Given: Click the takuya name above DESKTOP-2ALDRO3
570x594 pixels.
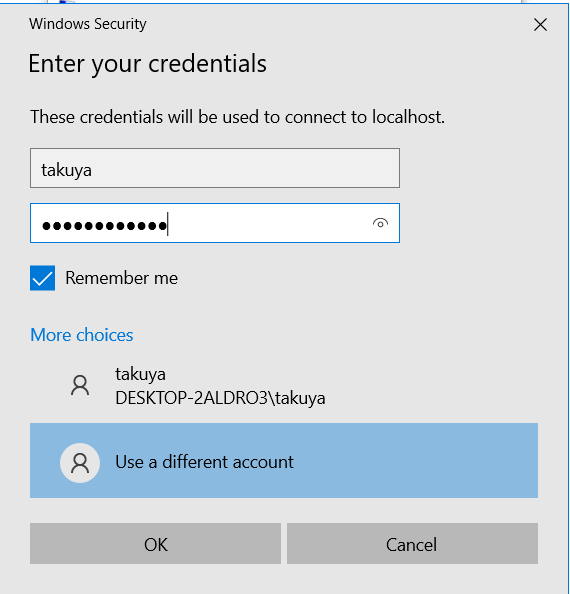Looking at the screenshot, I should tap(141, 375).
